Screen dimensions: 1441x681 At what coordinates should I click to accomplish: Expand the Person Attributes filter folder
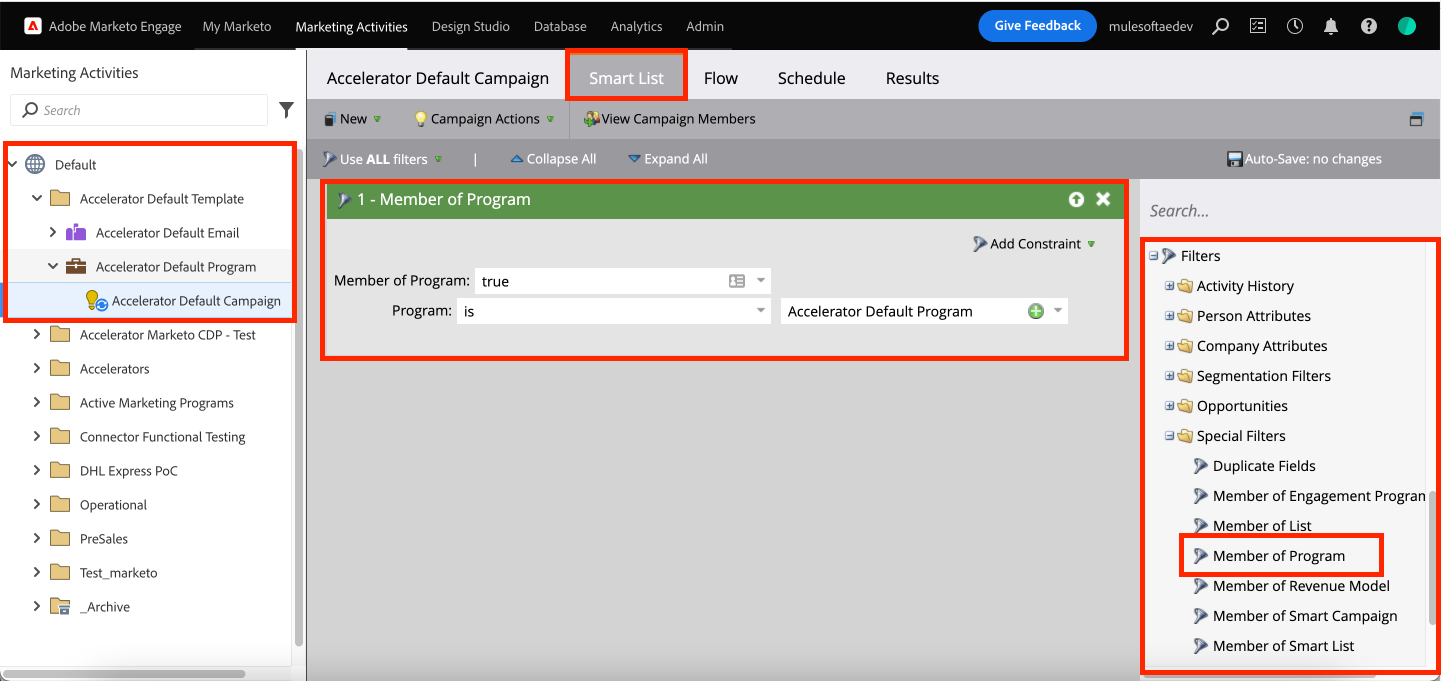(1169, 316)
